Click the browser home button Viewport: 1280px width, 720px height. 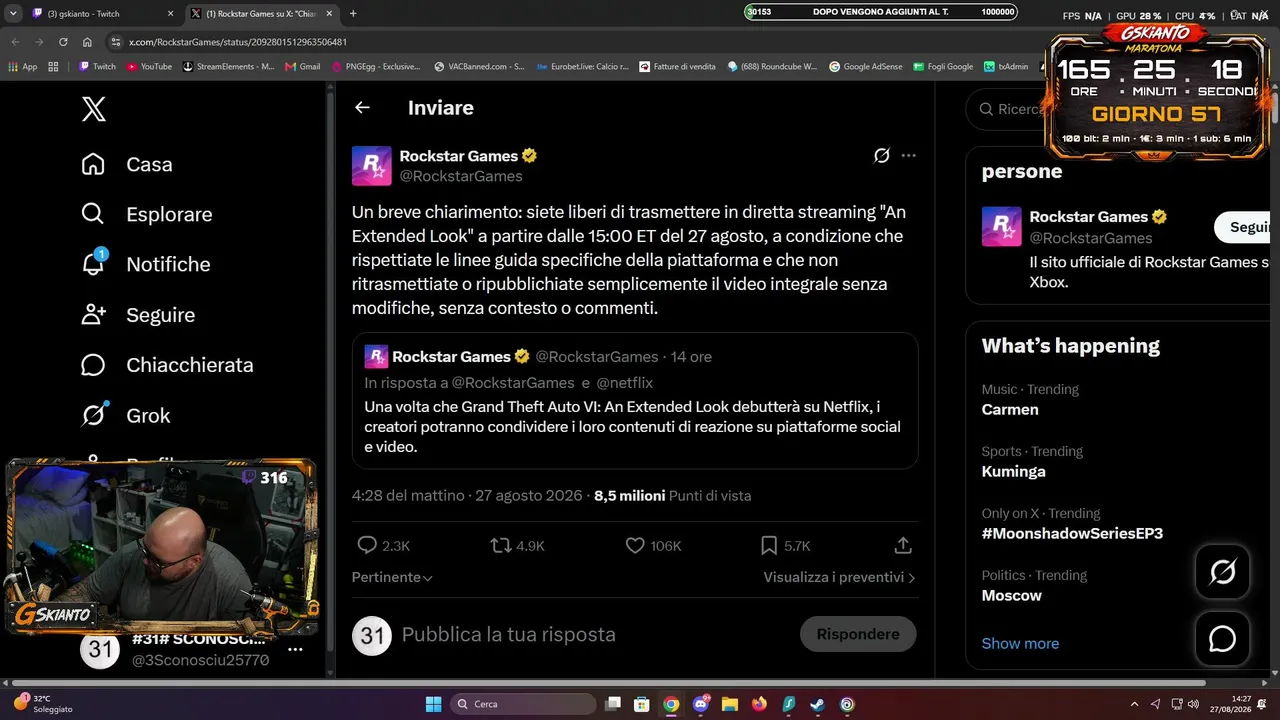point(87,42)
